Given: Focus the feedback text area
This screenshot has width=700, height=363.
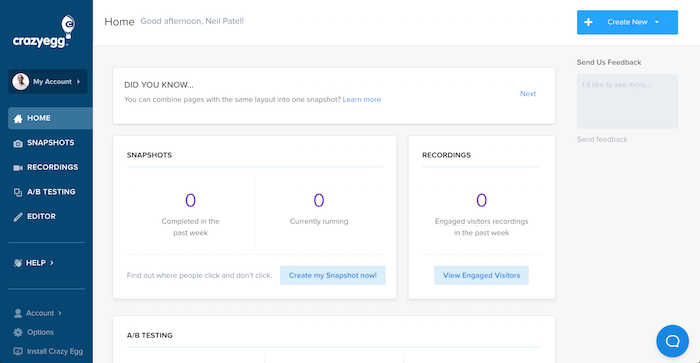Looking at the screenshot, I should [x=627, y=101].
